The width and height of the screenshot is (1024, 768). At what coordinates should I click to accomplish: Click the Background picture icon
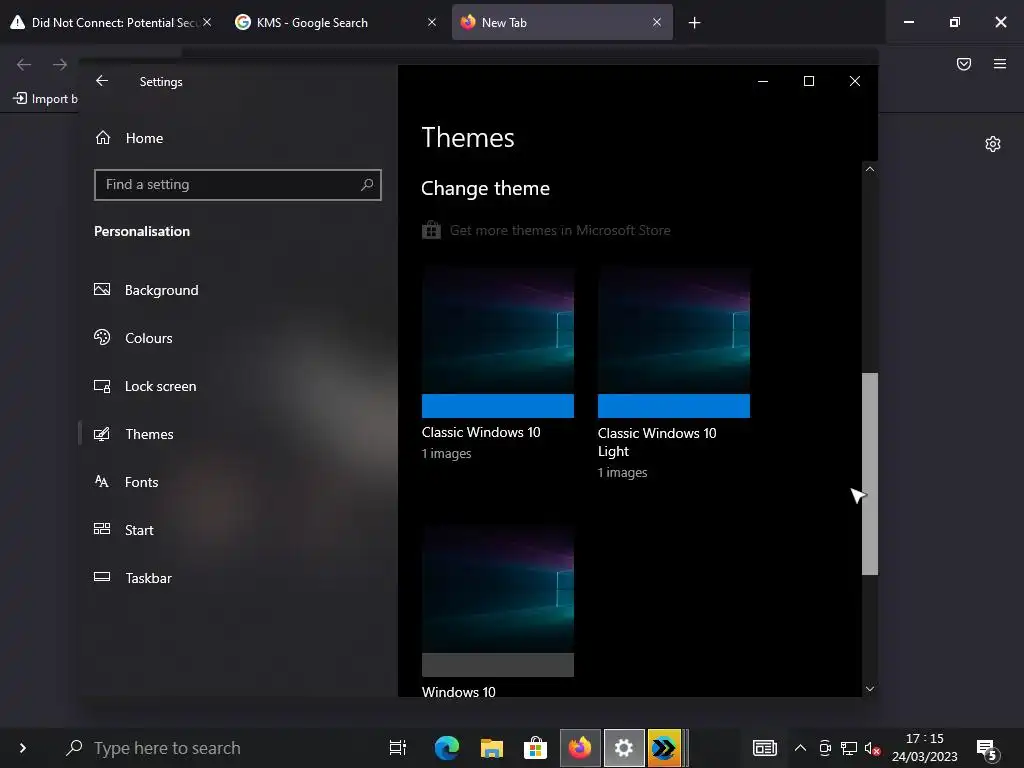[102, 289]
